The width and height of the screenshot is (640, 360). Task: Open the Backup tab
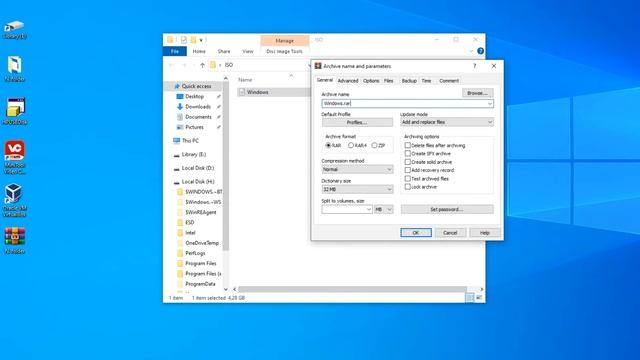click(x=409, y=81)
